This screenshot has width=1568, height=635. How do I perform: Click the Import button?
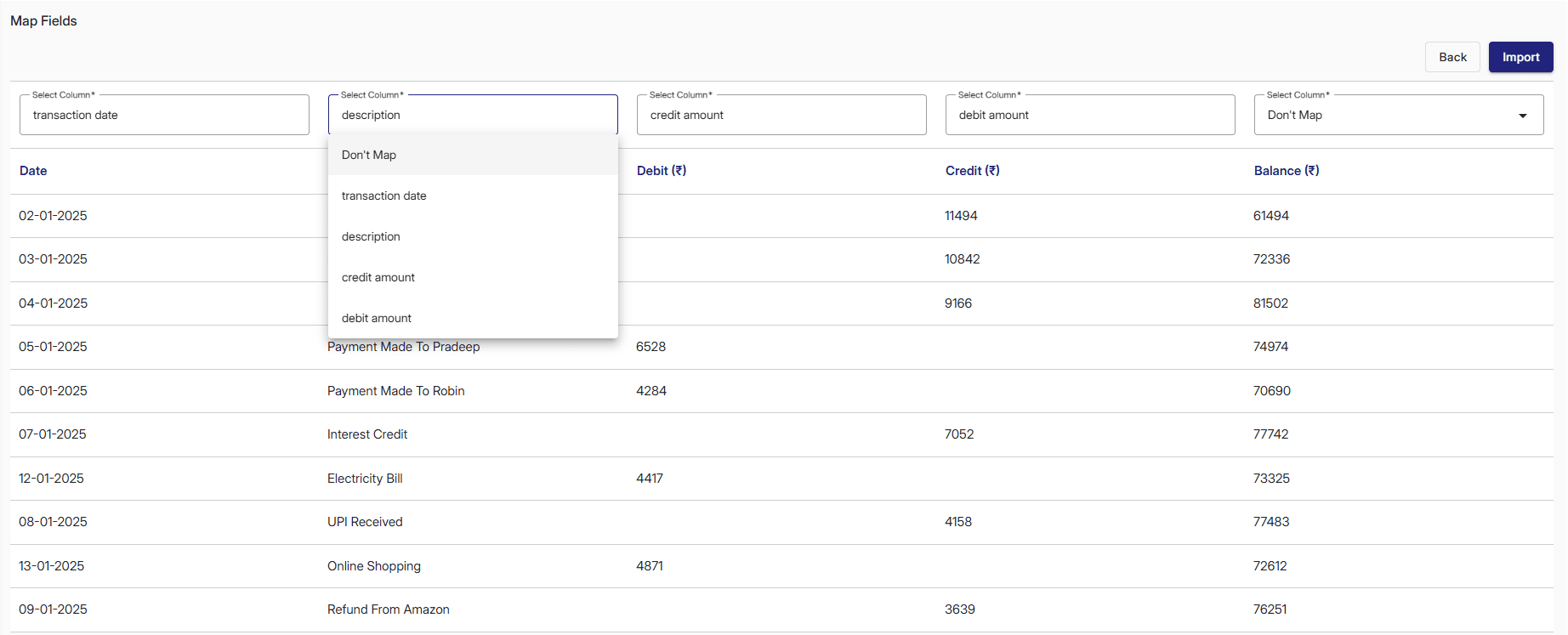click(x=1520, y=57)
